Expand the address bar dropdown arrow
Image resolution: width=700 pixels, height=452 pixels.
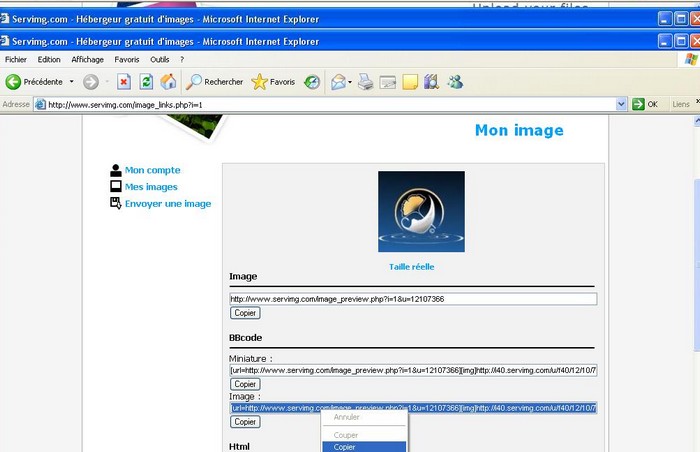point(622,104)
